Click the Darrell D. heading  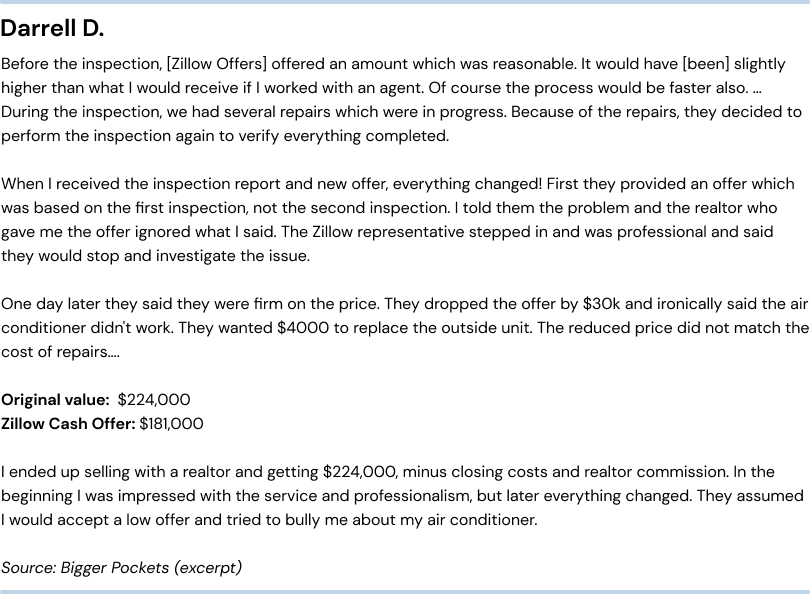(52, 28)
